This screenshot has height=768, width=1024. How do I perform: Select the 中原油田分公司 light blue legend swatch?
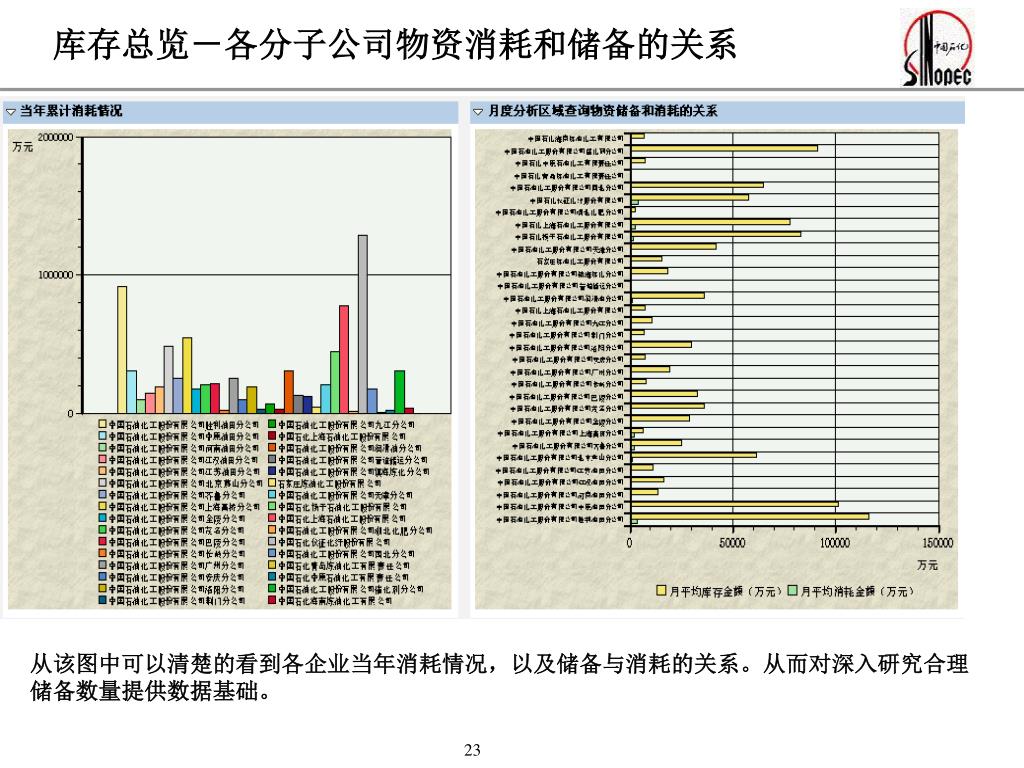[x=103, y=436]
